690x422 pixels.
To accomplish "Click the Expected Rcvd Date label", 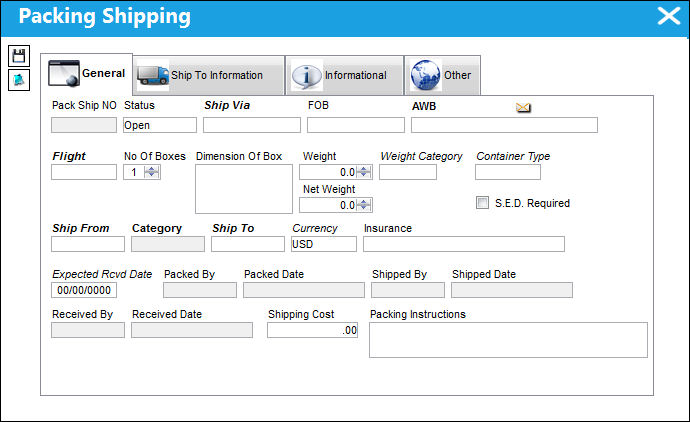I will click(102, 274).
